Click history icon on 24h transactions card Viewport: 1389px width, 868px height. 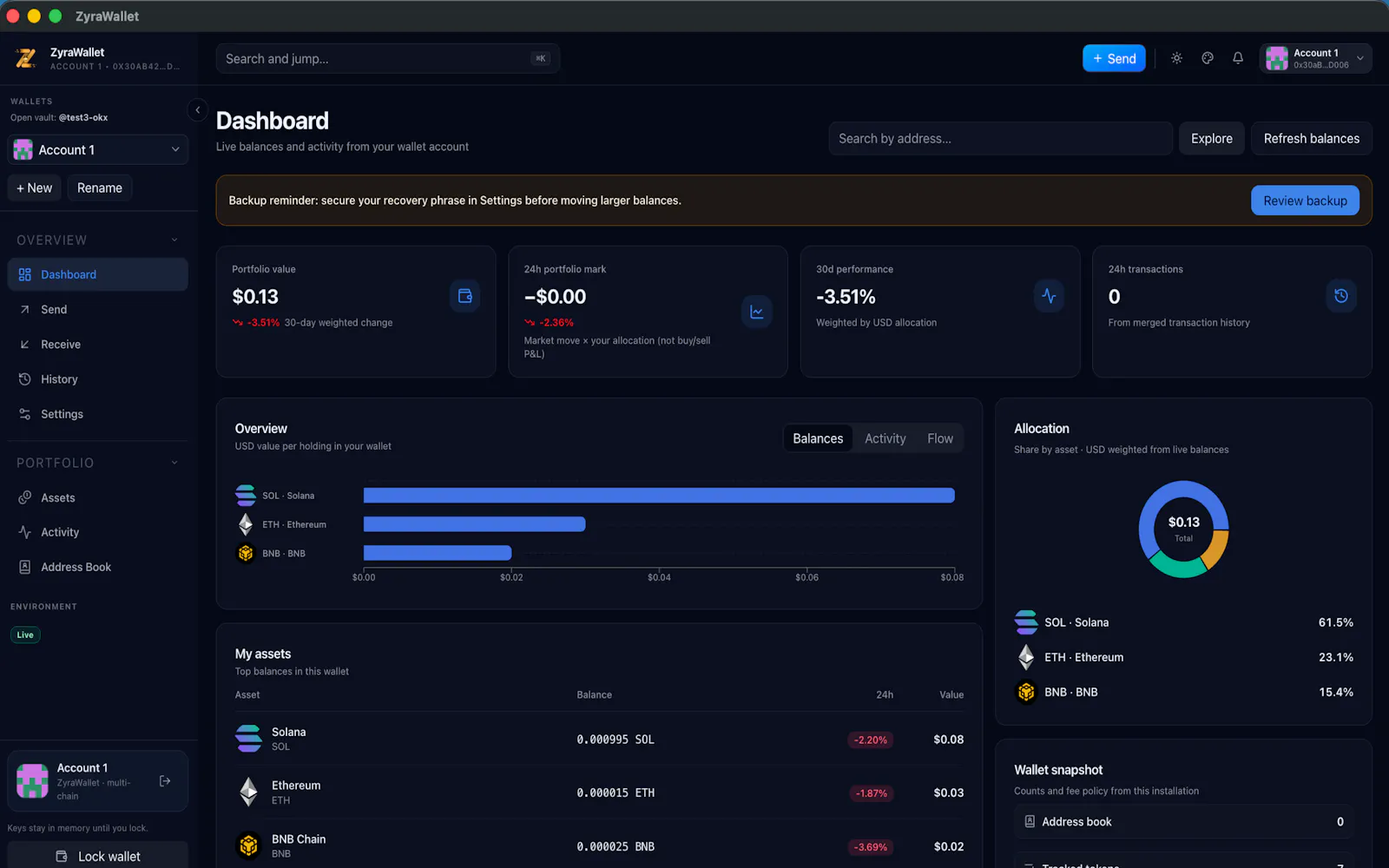click(x=1341, y=296)
